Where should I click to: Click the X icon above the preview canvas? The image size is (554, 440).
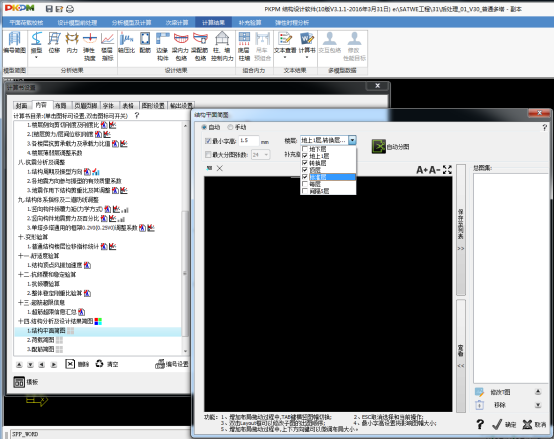[x=219, y=168]
